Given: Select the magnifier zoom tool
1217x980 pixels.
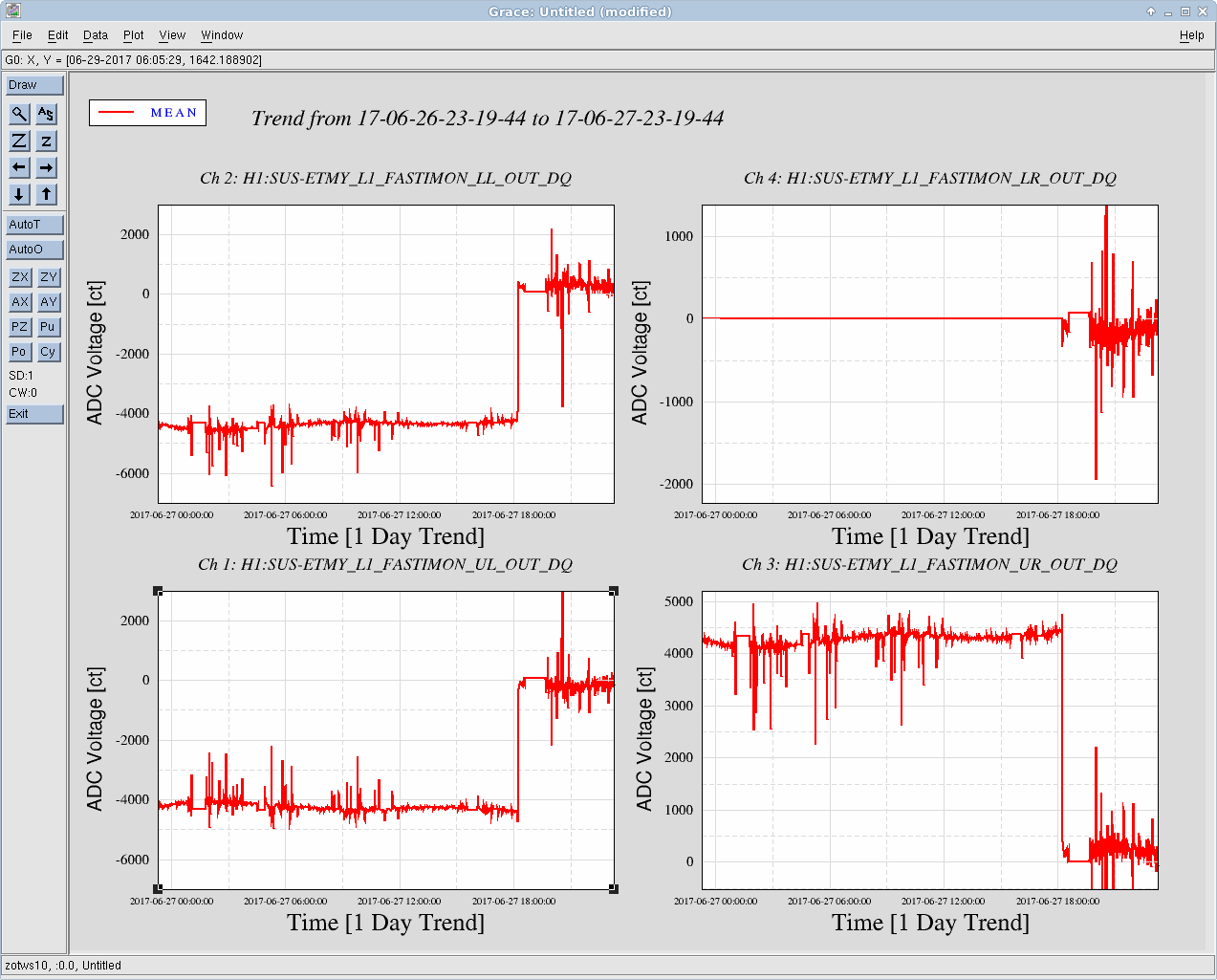Looking at the screenshot, I should click(19, 114).
